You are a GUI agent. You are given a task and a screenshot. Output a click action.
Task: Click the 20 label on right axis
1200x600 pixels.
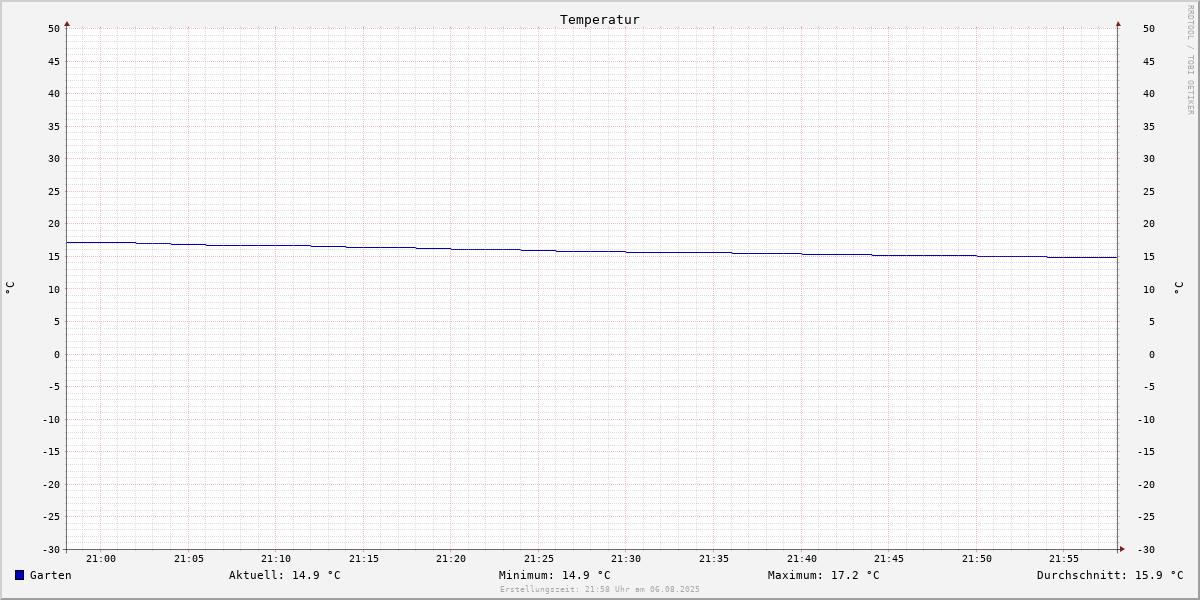pos(1149,224)
